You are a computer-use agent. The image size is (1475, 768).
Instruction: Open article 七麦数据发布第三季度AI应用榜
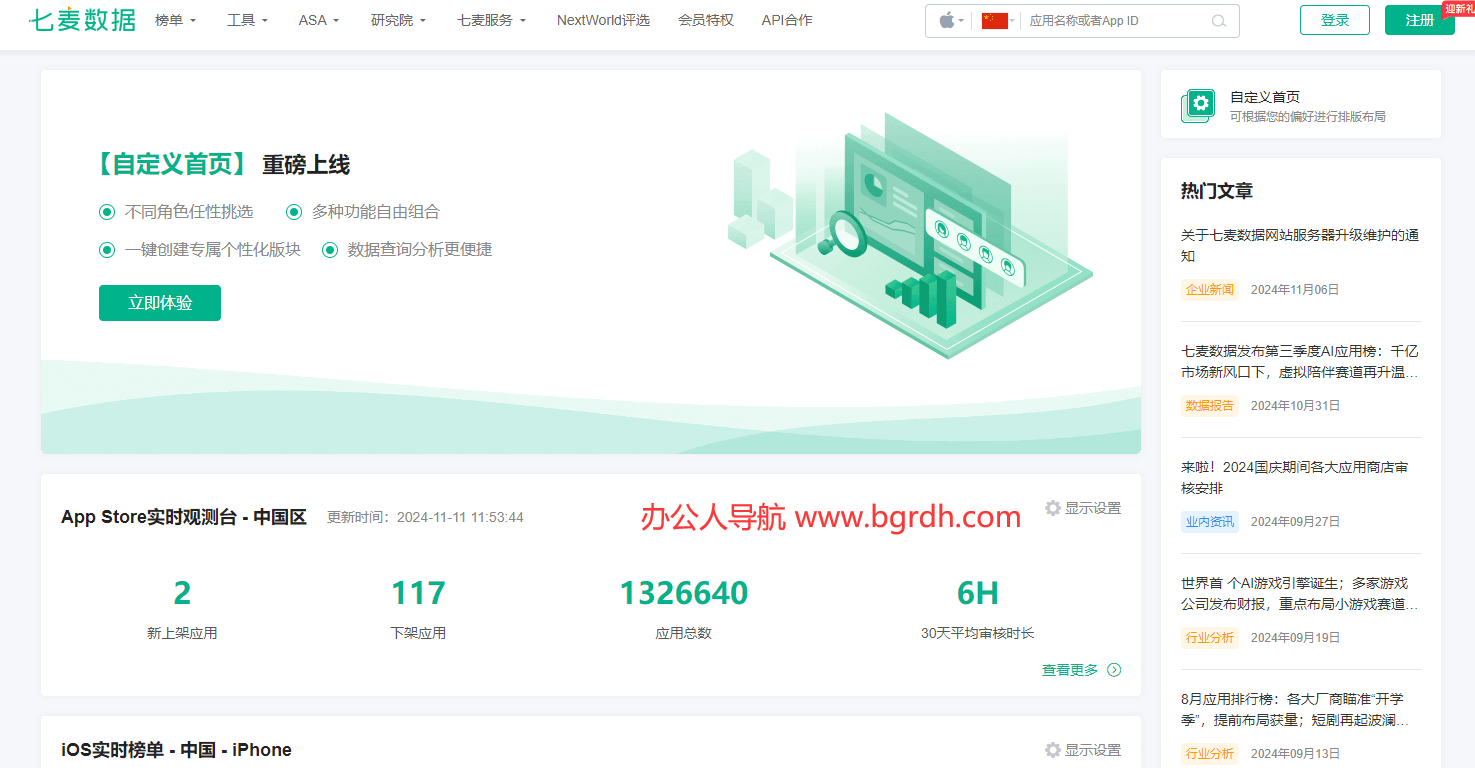[x=1300, y=362]
